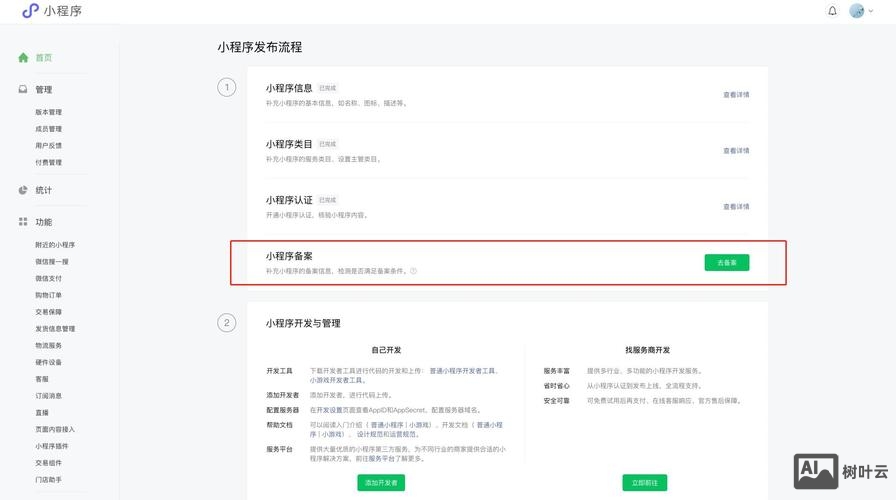Select 成员管理 in the sidebar
Viewport: 896px width, 500px height.
pyautogui.click(x=49, y=129)
